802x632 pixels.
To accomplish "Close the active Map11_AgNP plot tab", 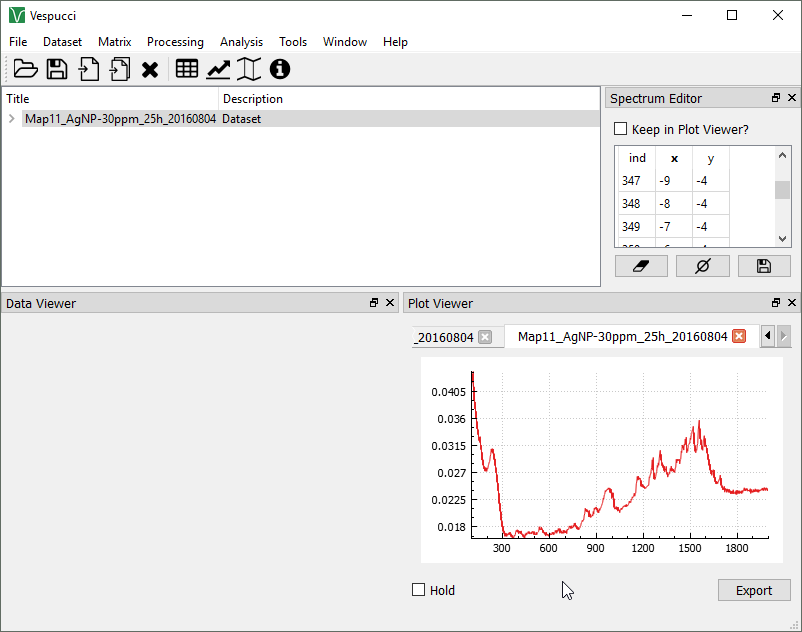I will pyautogui.click(x=739, y=337).
